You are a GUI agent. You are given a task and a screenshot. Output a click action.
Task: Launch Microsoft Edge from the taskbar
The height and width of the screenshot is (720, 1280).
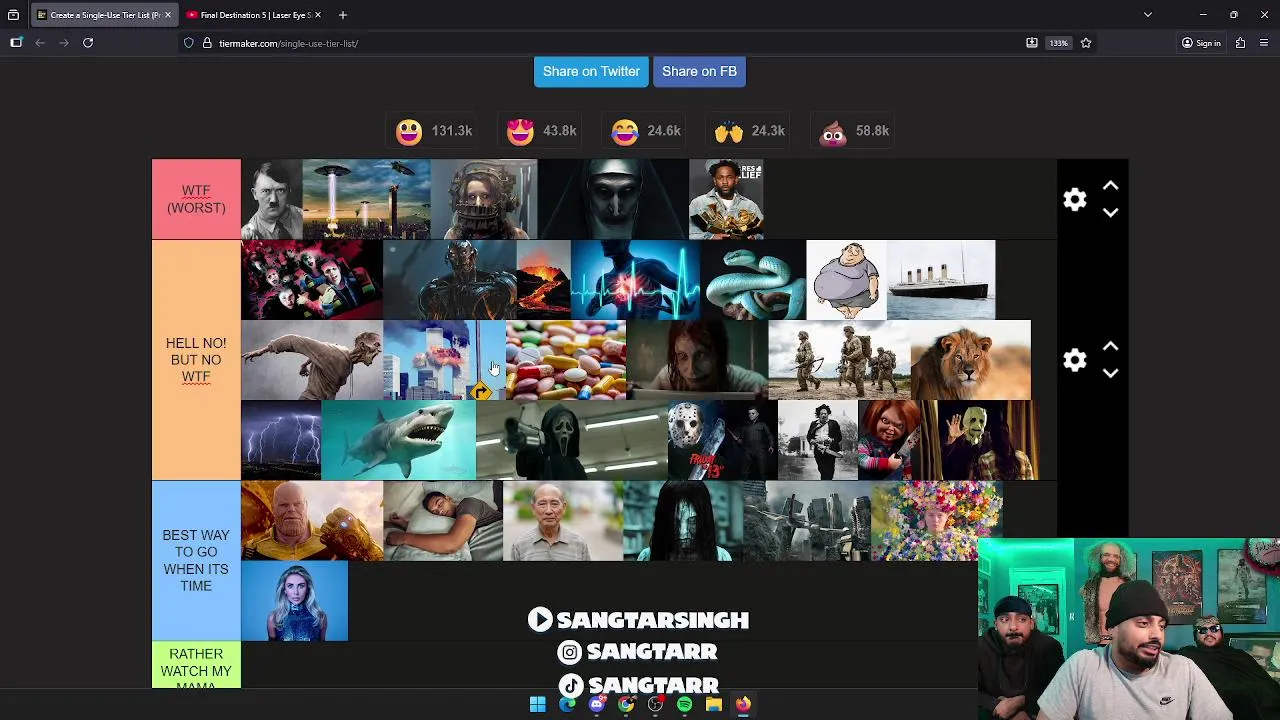(x=567, y=704)
